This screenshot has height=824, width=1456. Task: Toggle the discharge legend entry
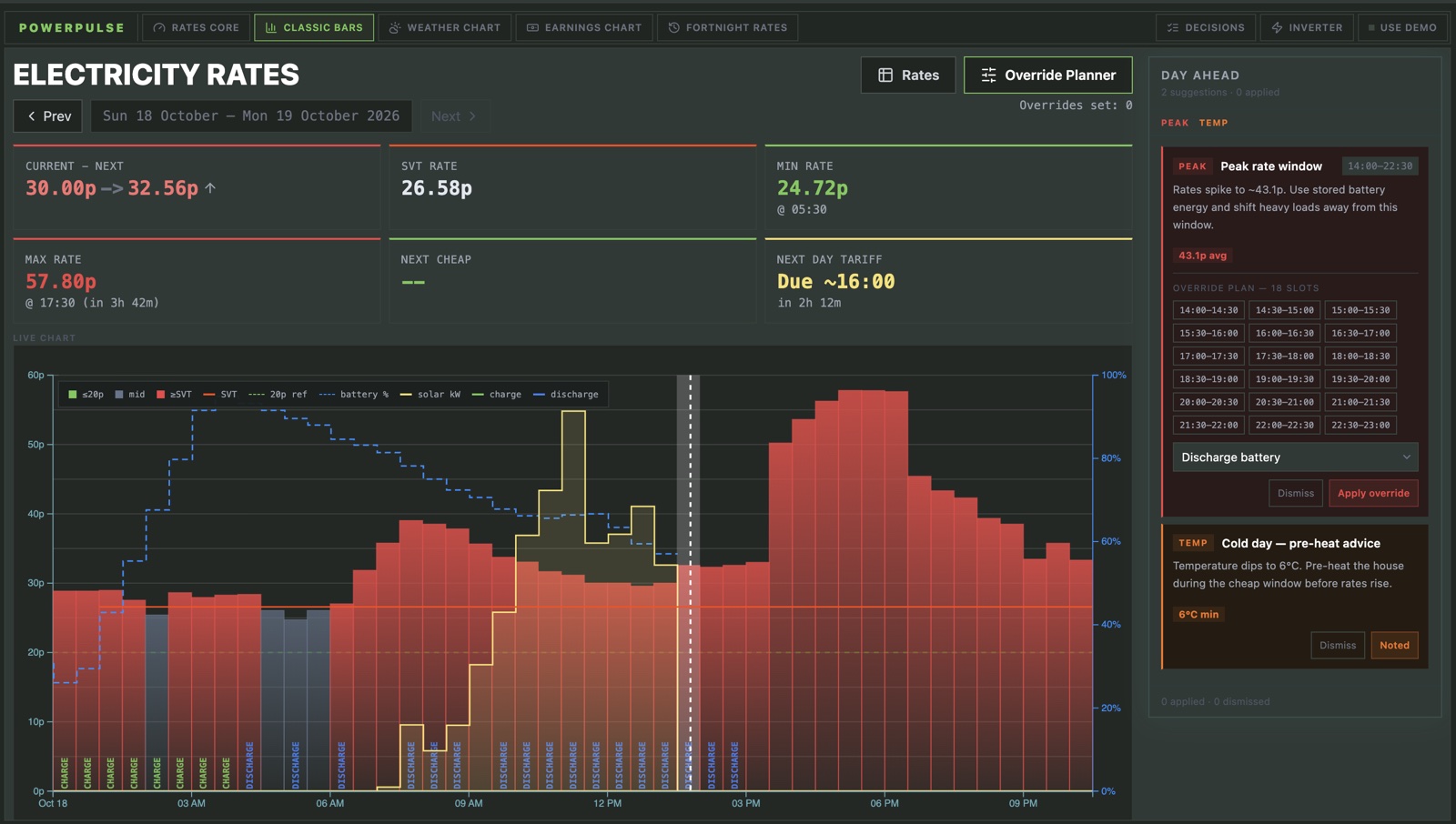[566, 395]
